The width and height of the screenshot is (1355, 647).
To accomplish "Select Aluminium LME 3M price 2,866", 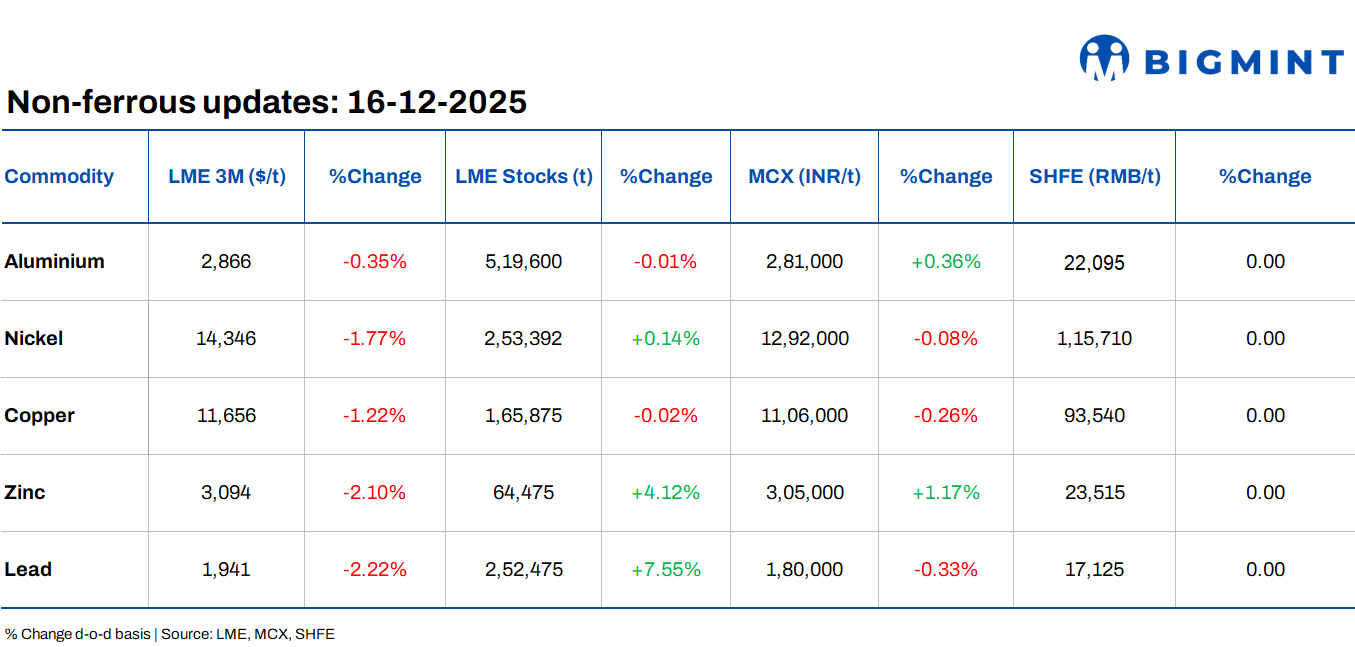I will 226,262.
